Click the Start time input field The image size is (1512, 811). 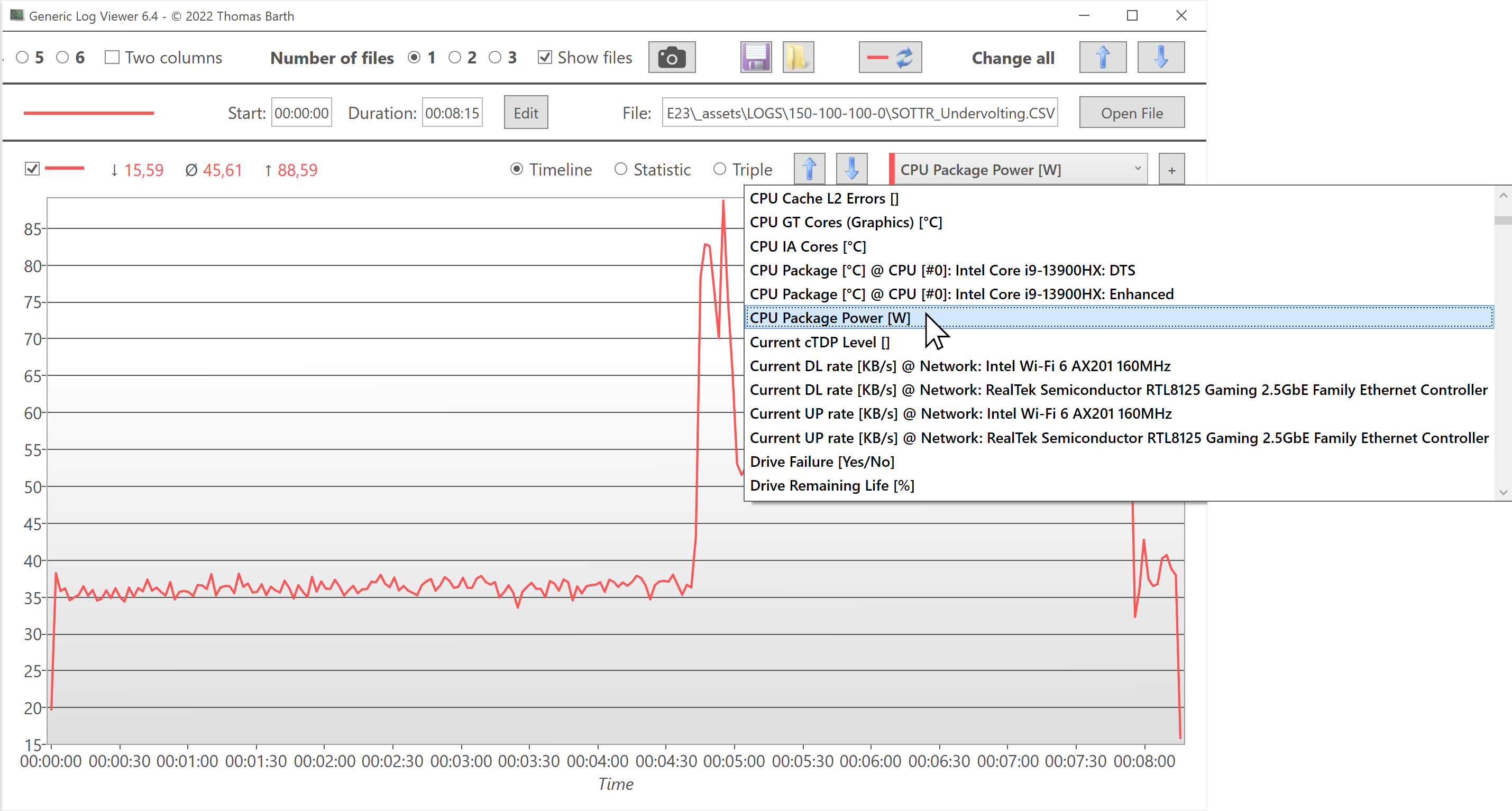[301, 113]
